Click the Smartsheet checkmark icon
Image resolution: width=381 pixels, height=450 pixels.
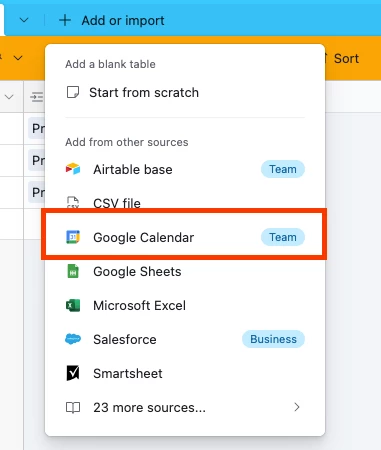click(73, 373)
